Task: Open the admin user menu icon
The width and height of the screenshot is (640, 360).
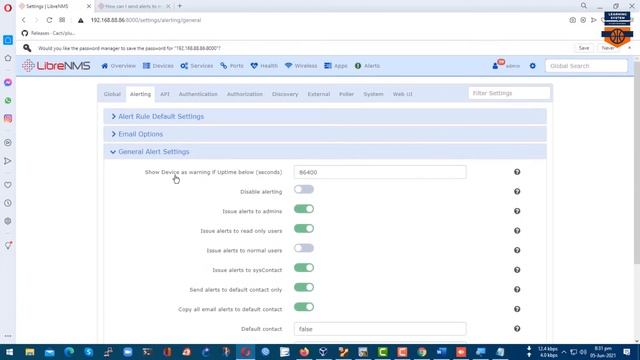Action: click(496, 65)
